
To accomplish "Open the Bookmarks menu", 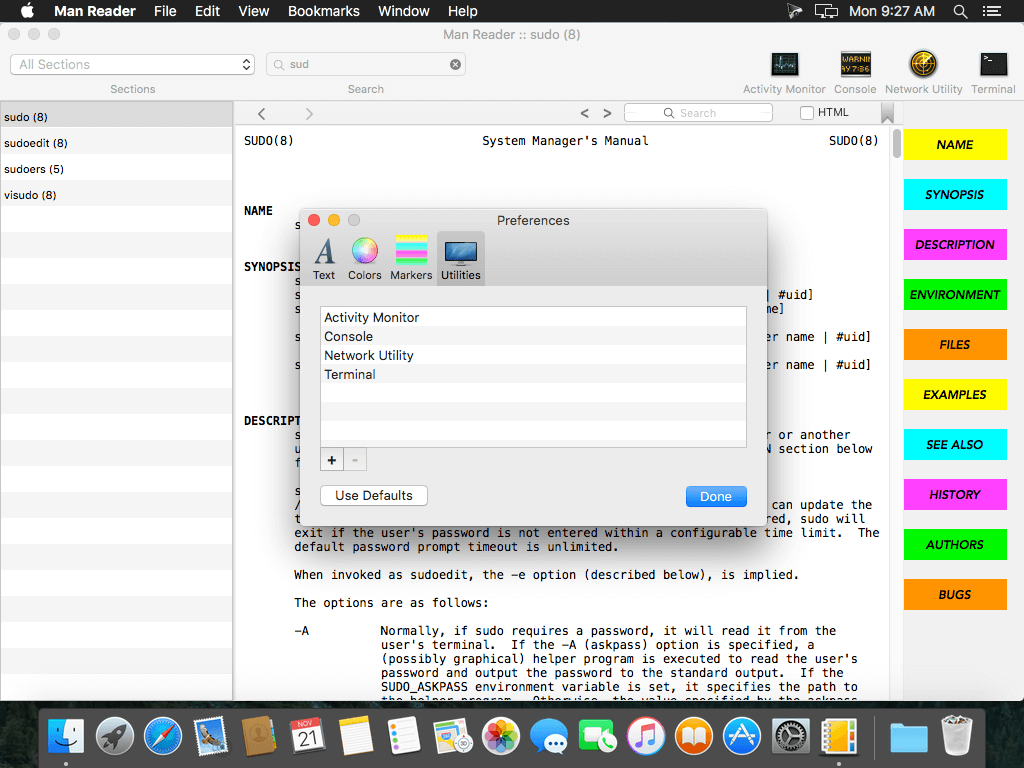I will (324, 11).
